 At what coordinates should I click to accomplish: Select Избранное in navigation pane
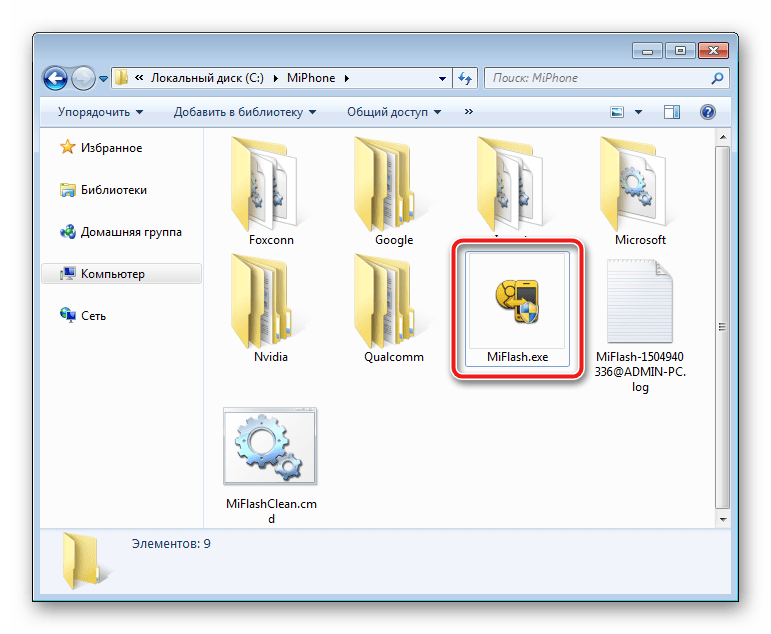click(101, 148)
